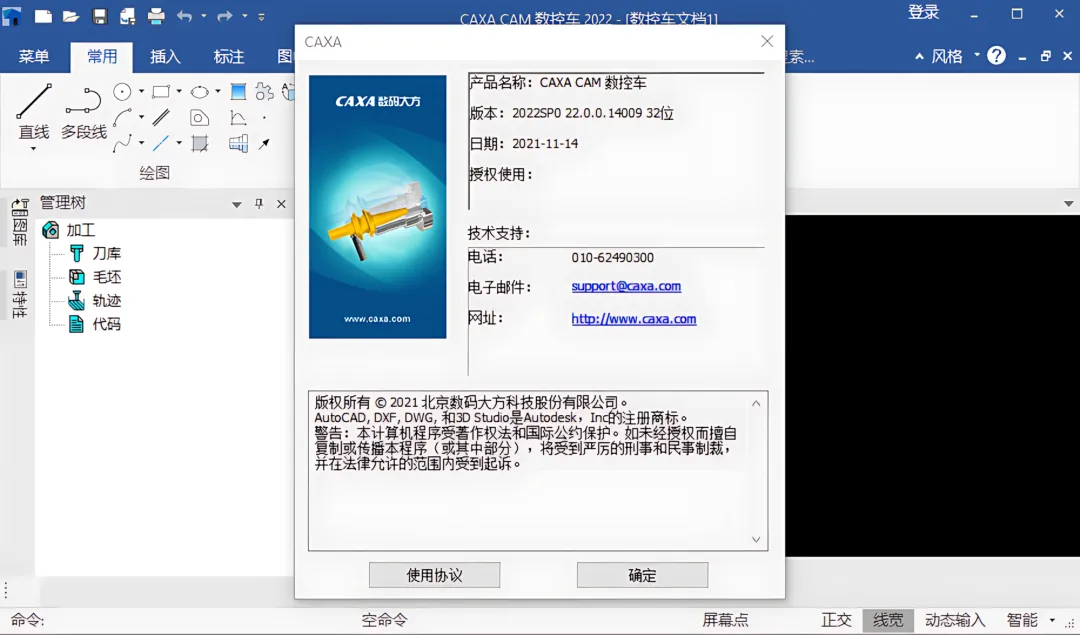
Task: Click the copyright text box down arrow
Action: 756,539
